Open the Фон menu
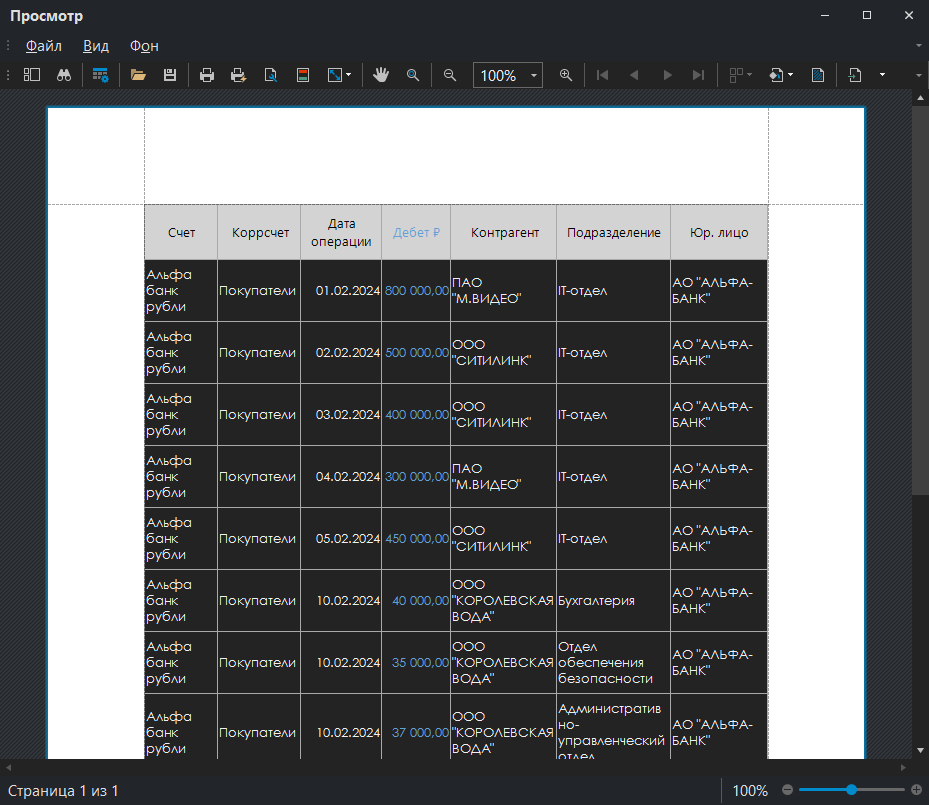 point(144,46)
